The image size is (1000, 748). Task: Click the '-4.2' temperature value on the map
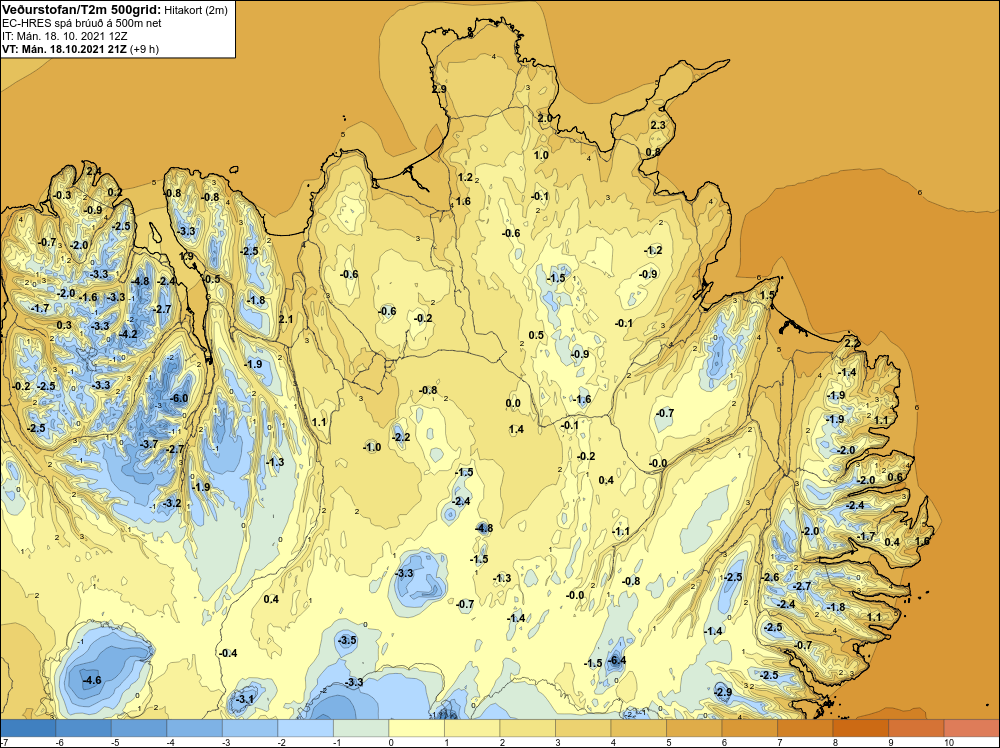tap(128, 334)
